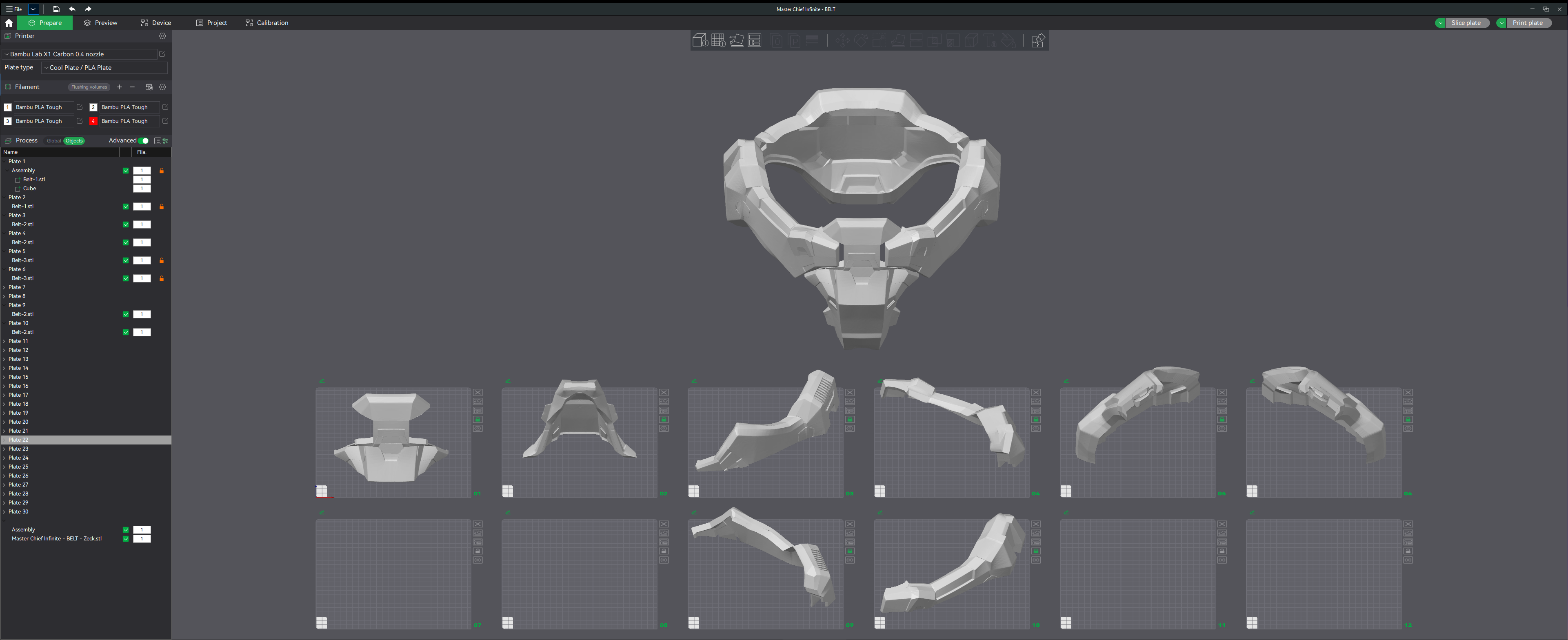
Task: Click the Slice plate button
Action: pyautogui.click(x=1466, y=22)
